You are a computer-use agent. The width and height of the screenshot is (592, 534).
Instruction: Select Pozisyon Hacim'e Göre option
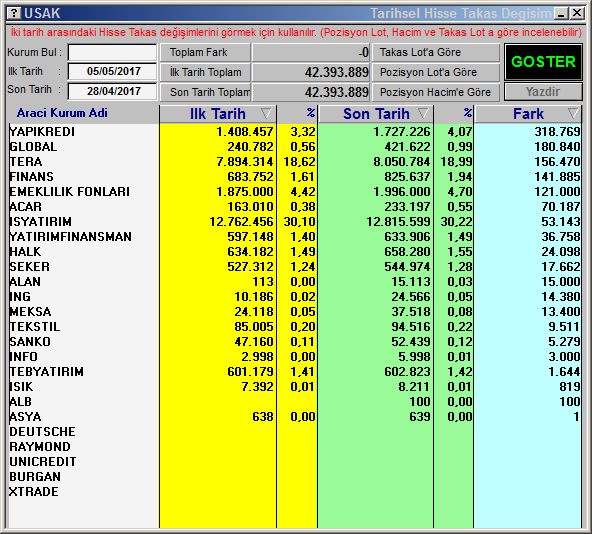coord(436,92)
